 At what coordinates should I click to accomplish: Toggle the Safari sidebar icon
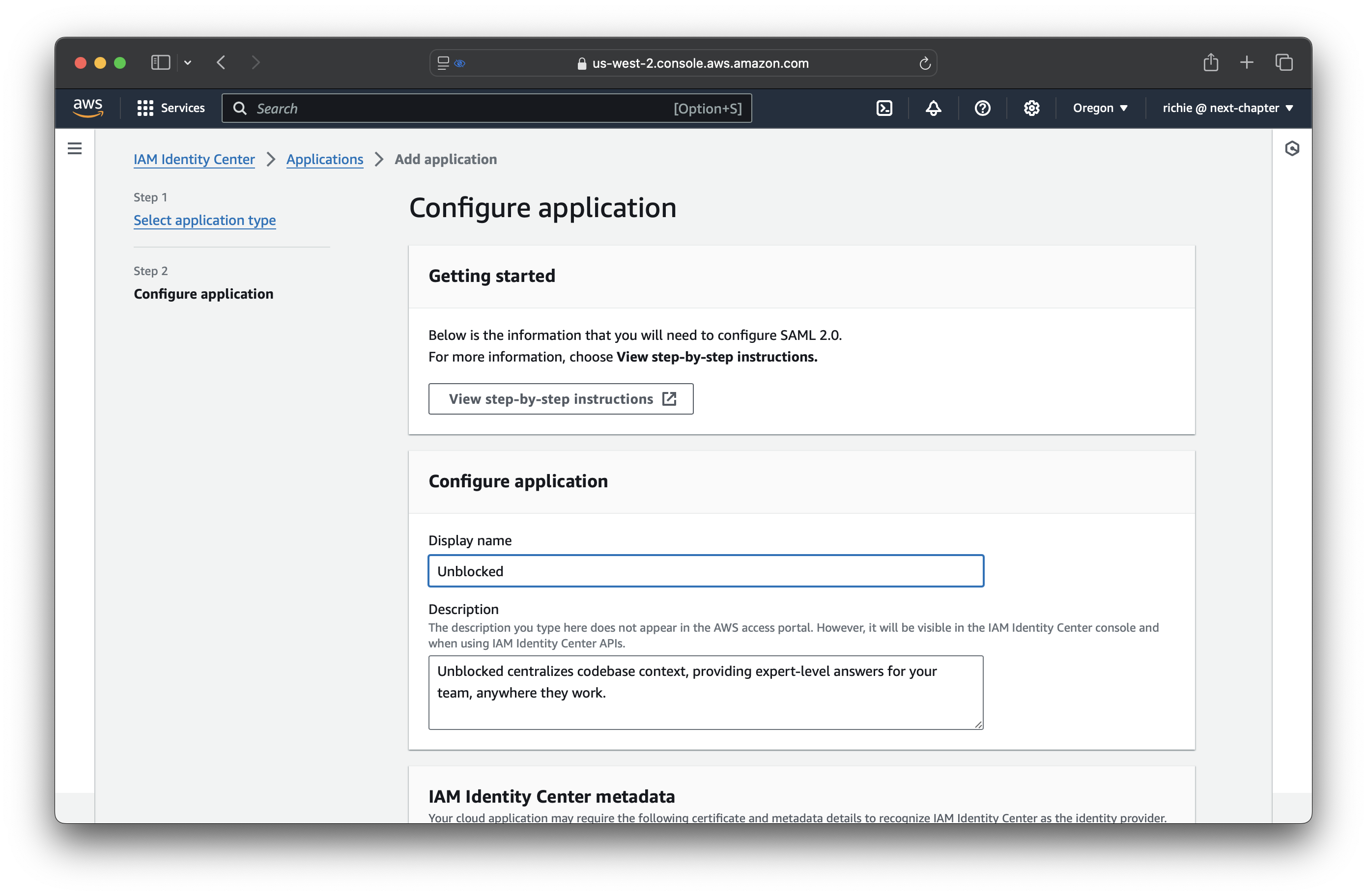coord(160,62)
